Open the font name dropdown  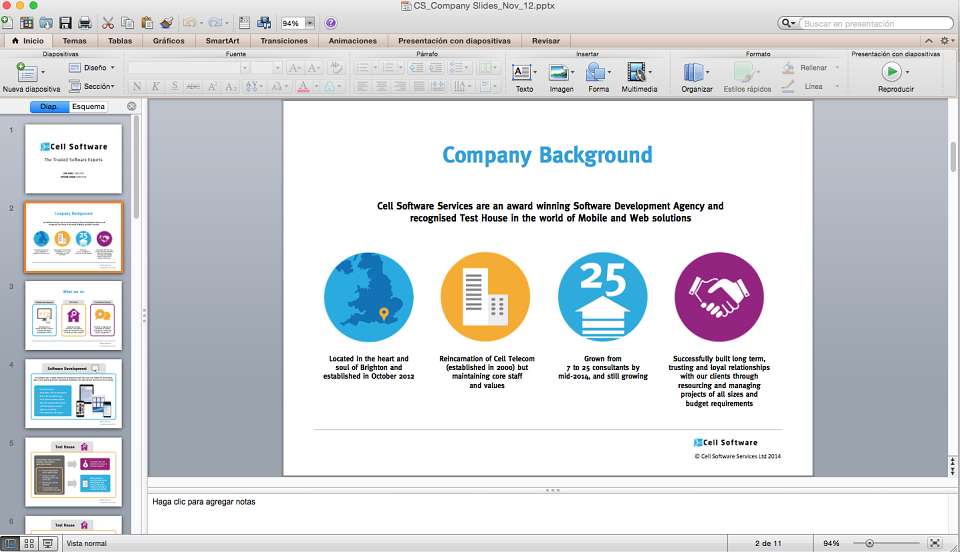coord(244,67)
